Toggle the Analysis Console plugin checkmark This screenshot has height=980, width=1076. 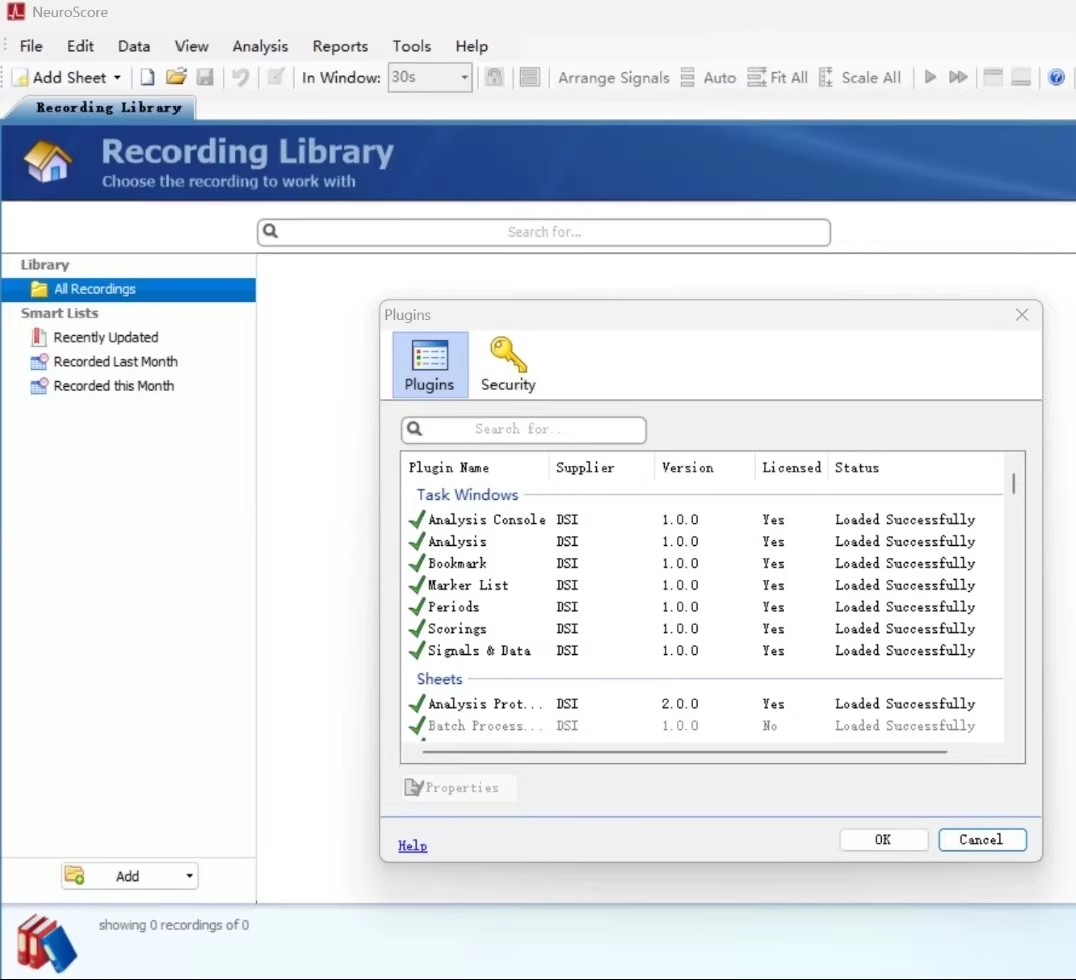[x=417, y=520]
